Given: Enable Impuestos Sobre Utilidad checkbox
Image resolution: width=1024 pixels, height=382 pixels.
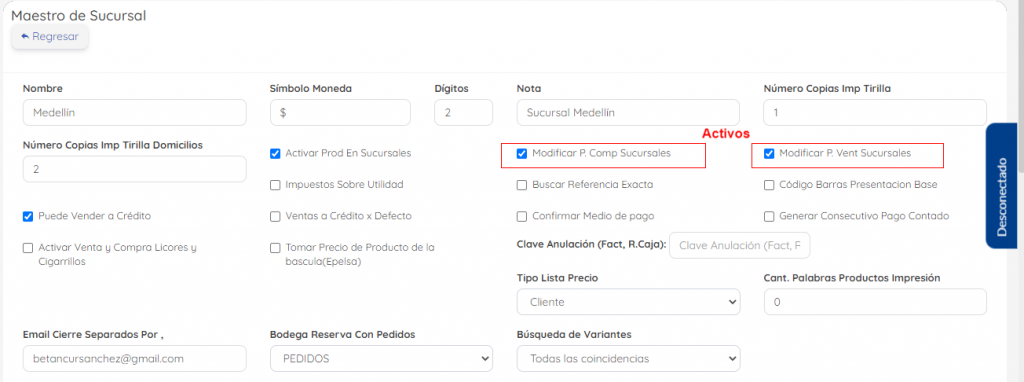Looking at the screenshot, I should click(275, 185).
